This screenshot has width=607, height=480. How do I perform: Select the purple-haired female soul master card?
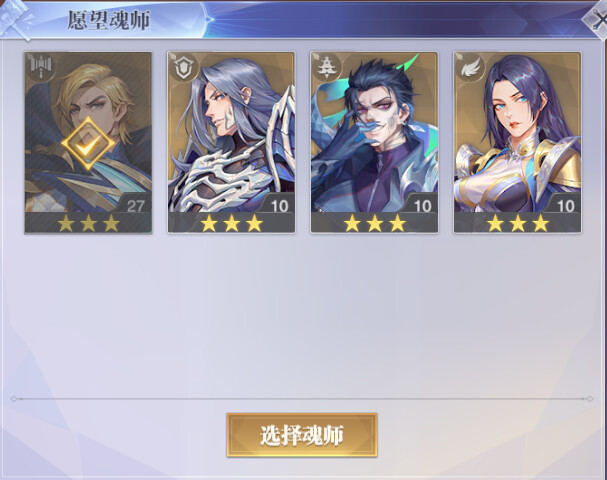pyautogui.click(x=518, y=142)
